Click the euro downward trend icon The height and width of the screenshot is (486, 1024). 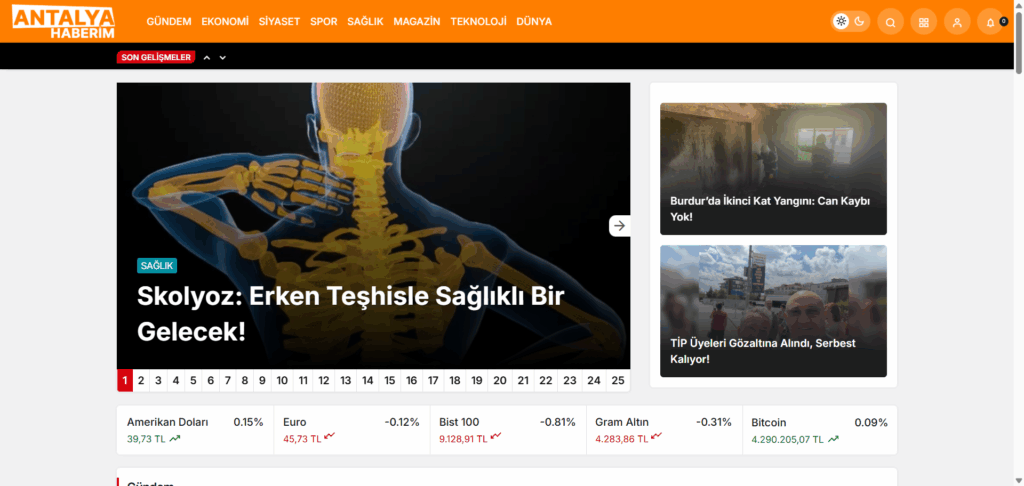click(330, 436)
